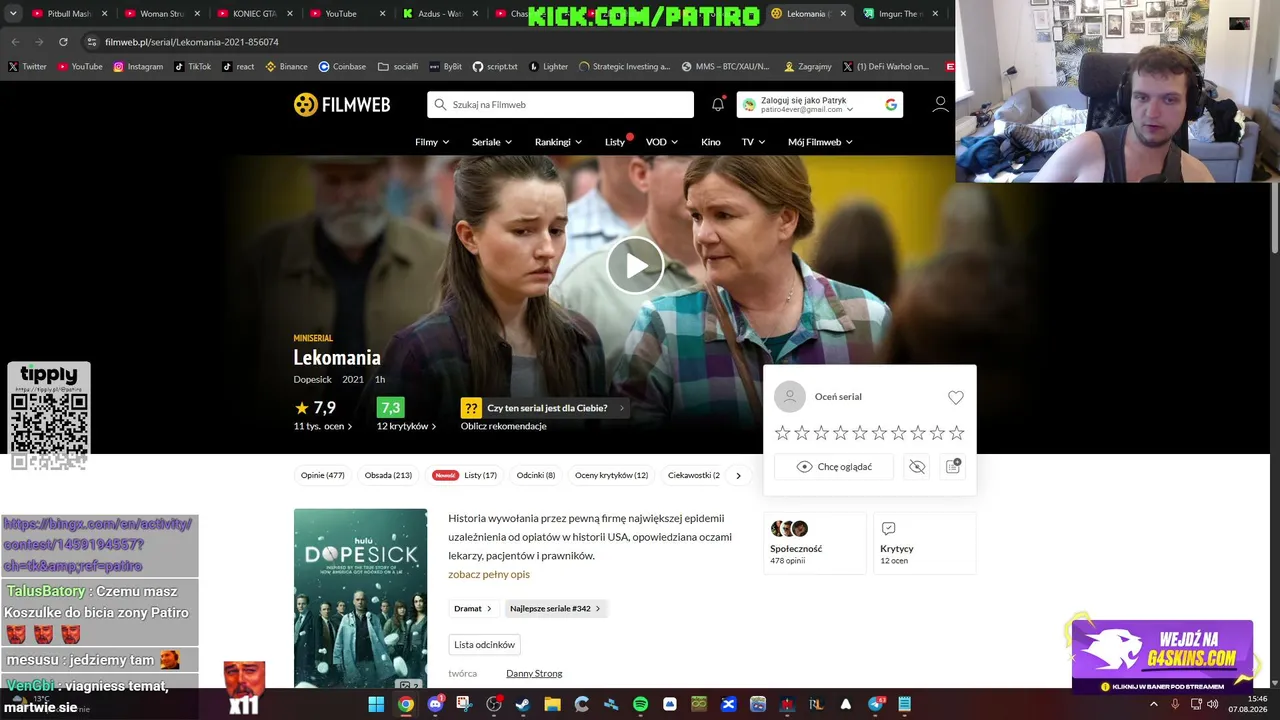Expand the VOD menu dropdown
1280x720 pixels.
click(662, 142)
